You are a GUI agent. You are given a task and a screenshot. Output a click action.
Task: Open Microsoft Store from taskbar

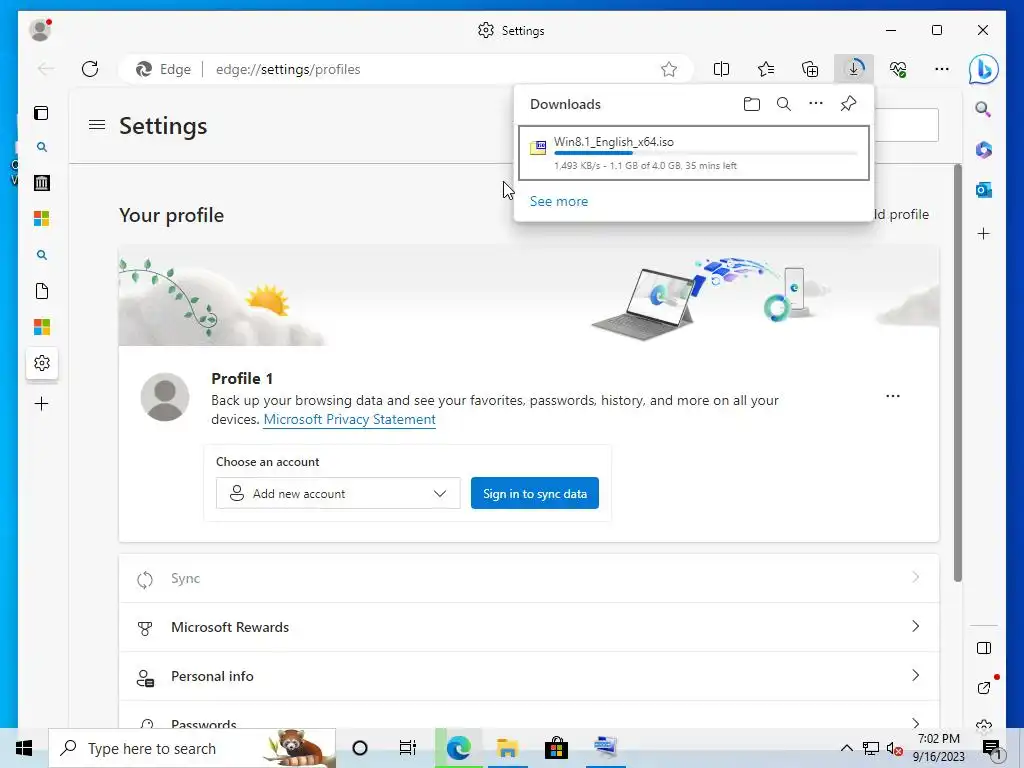(x=556, y=748)
